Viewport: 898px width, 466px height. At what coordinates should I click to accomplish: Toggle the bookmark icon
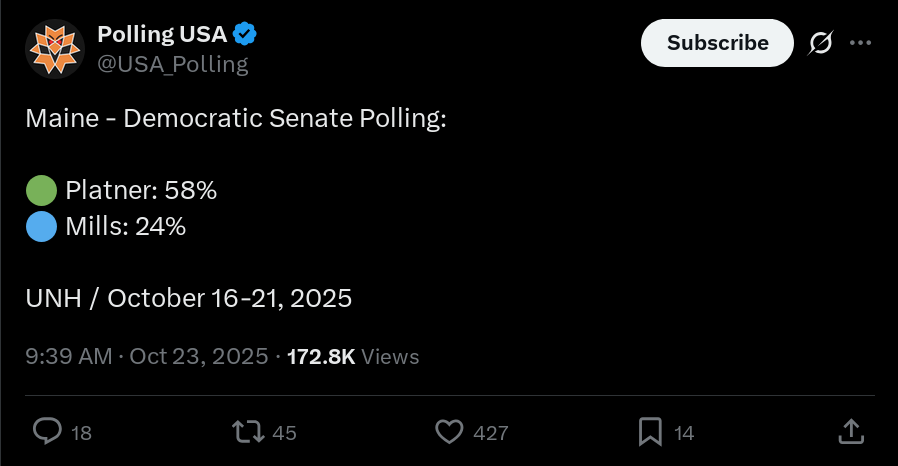tap(650, 431)
